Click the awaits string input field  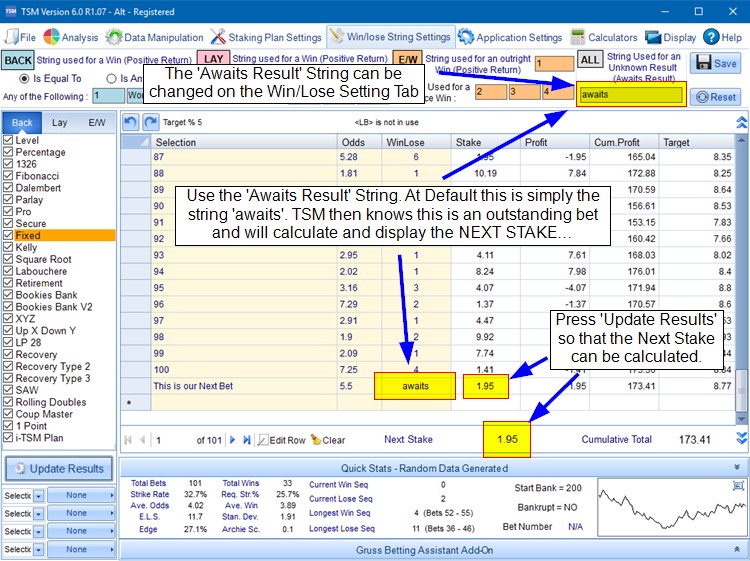click(630, 95)
